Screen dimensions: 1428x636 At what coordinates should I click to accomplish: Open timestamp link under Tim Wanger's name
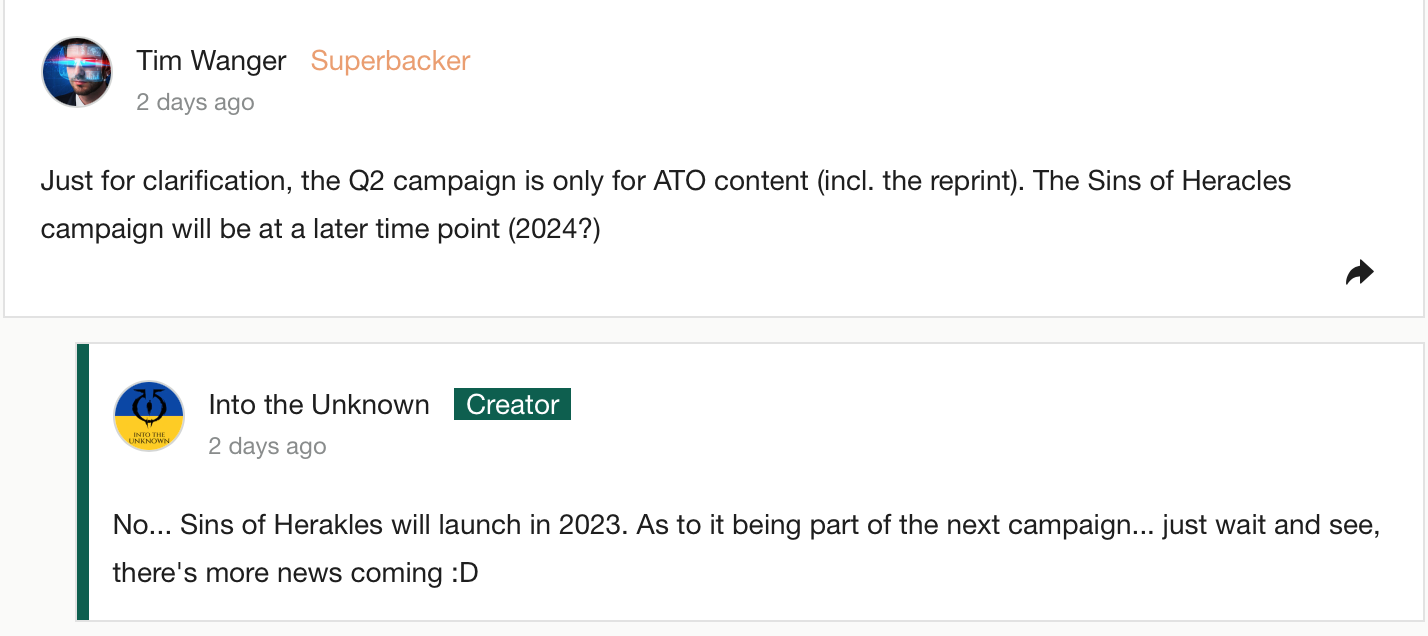coord(195,102)
